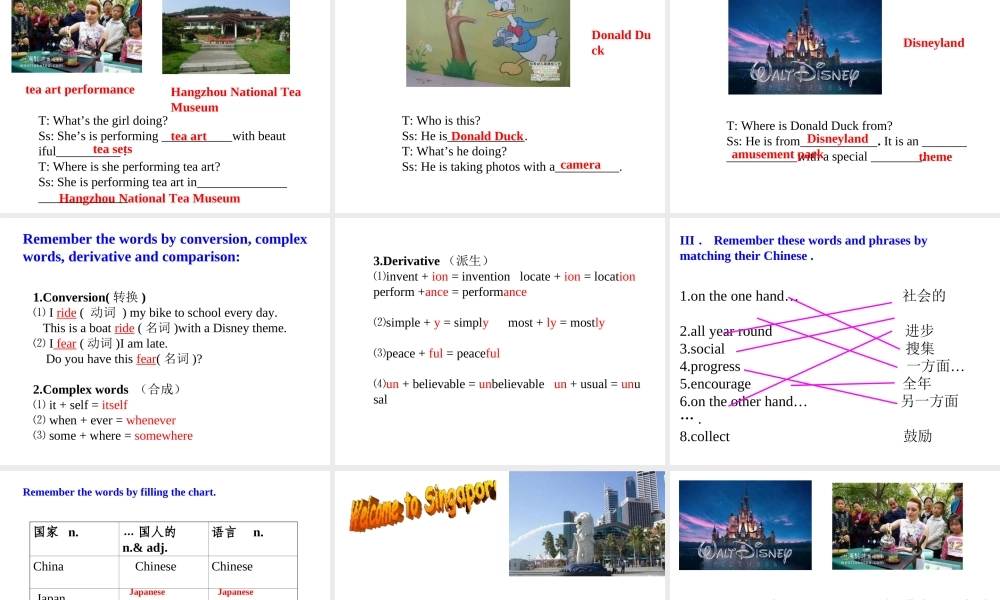Click the red word 'whenever'
This screenshot has width=1000, height=600.
click(151, 420)
